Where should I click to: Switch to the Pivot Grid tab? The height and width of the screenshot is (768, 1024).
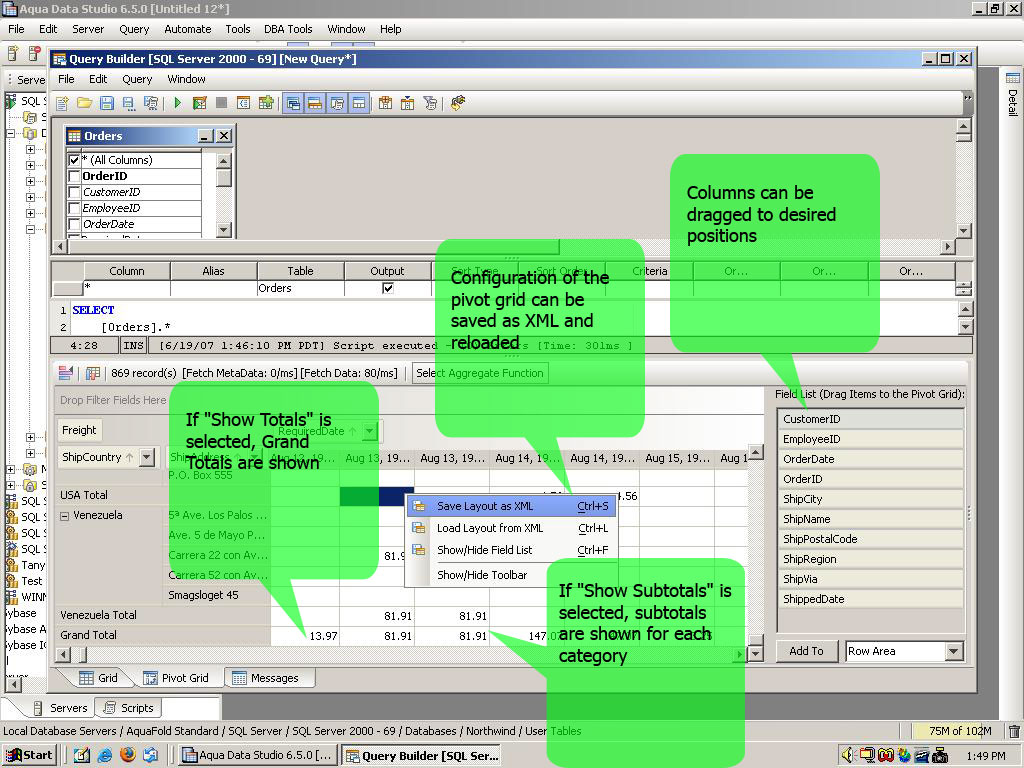click(x=176, y=678)
